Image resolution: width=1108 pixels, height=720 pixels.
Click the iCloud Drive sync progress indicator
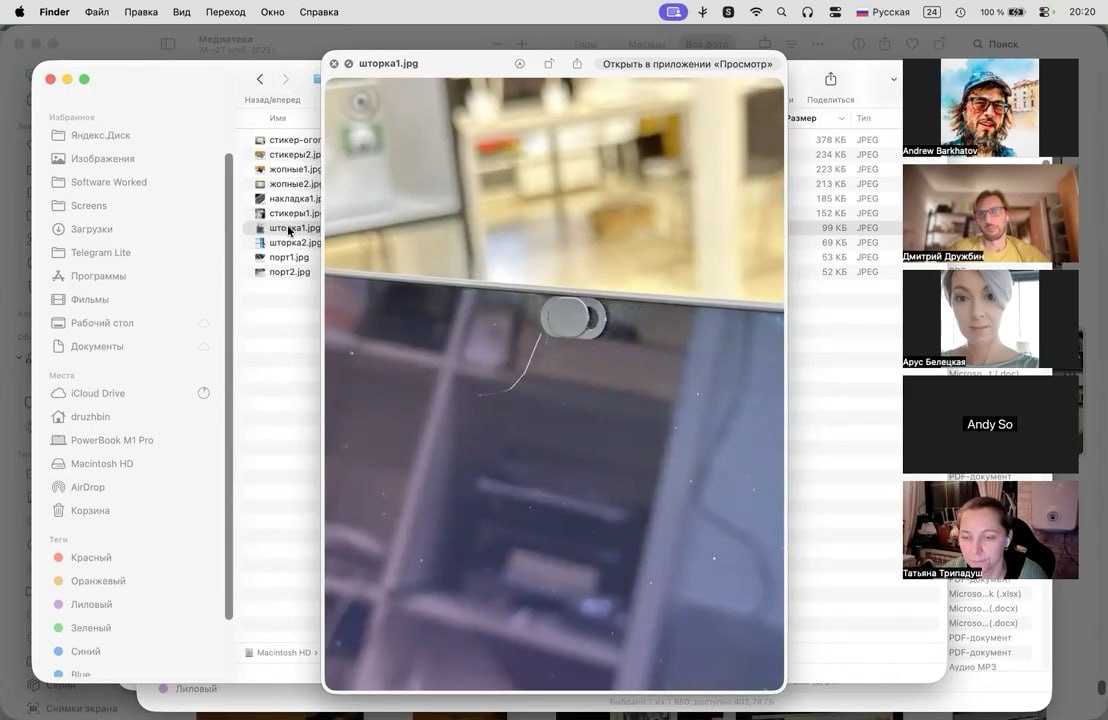204,393
